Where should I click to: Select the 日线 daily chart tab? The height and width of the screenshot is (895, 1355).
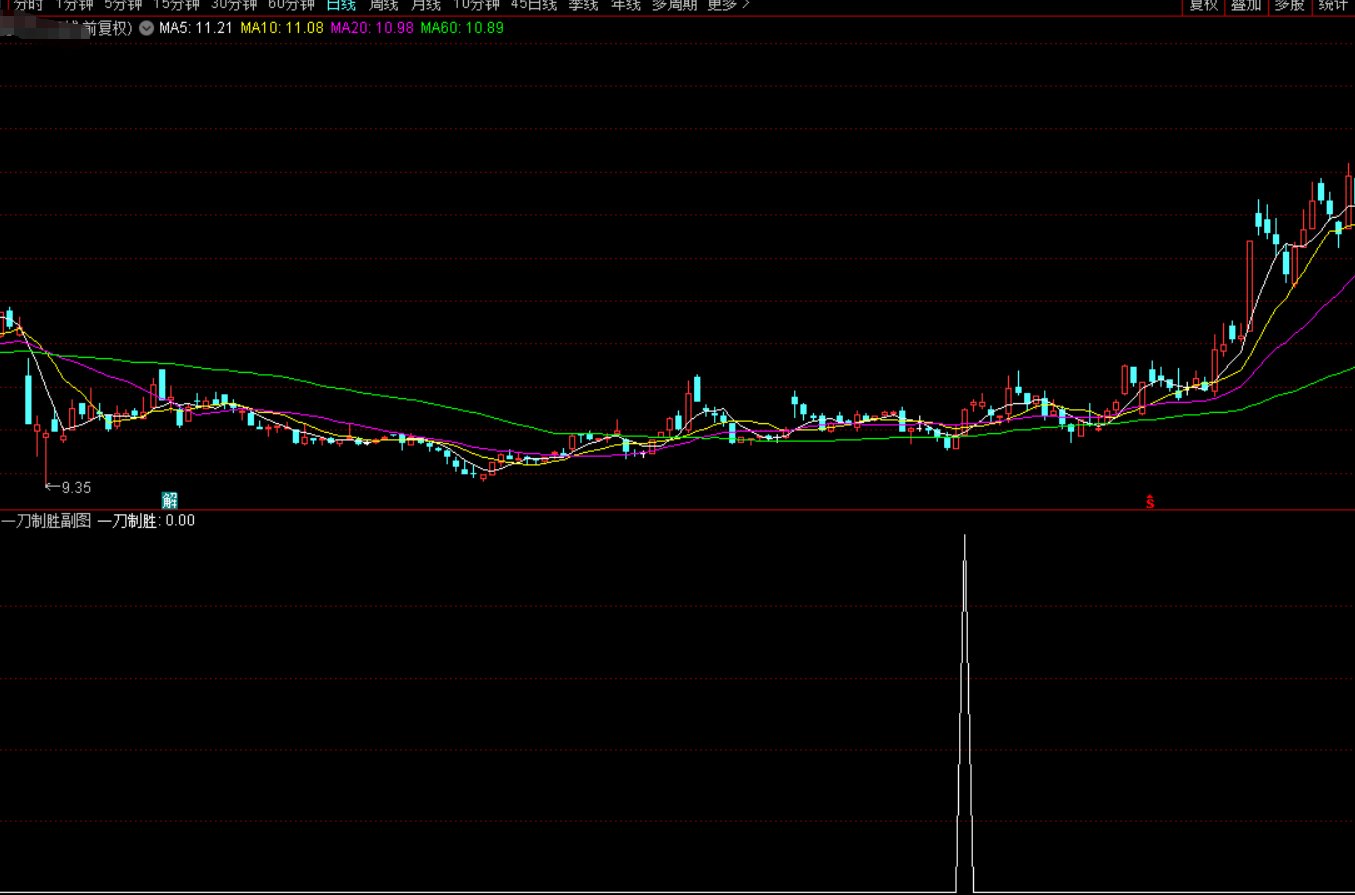[x=341, y=5]
